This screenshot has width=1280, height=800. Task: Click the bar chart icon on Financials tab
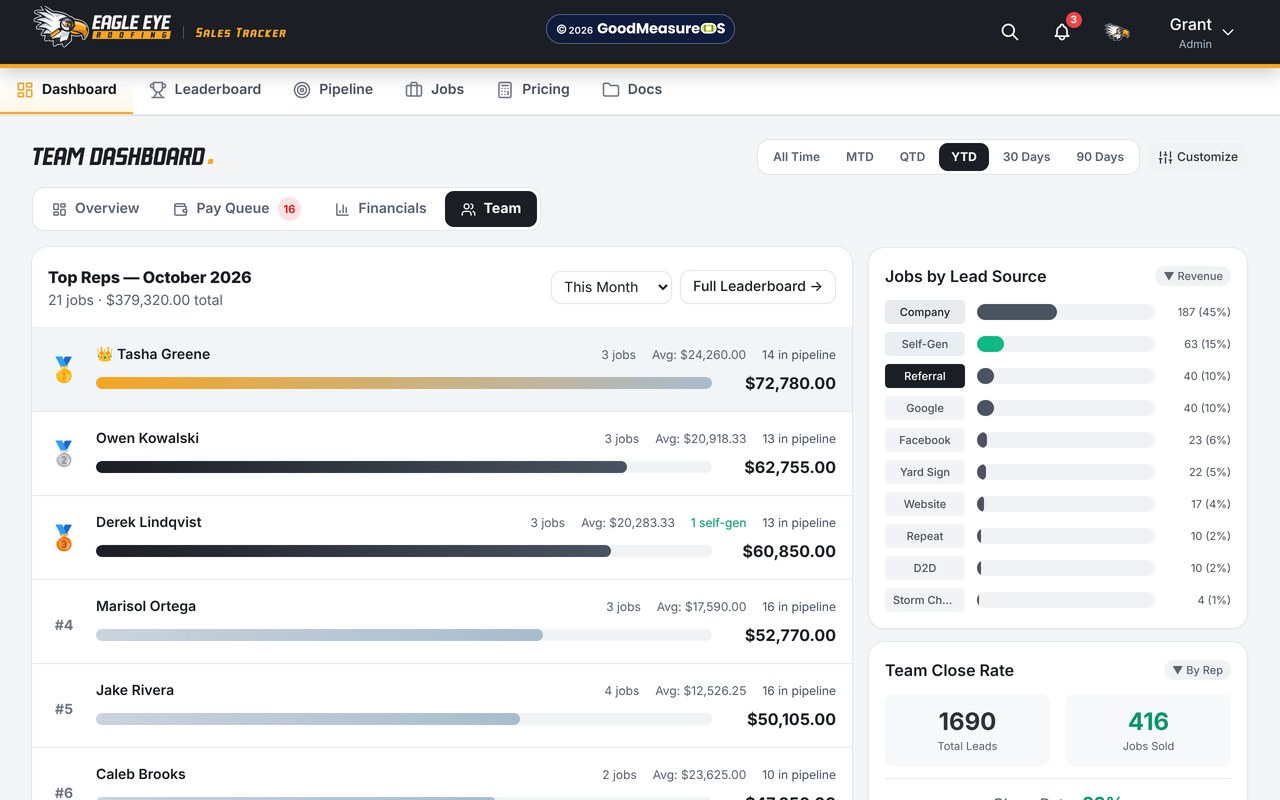click(342, 209)
